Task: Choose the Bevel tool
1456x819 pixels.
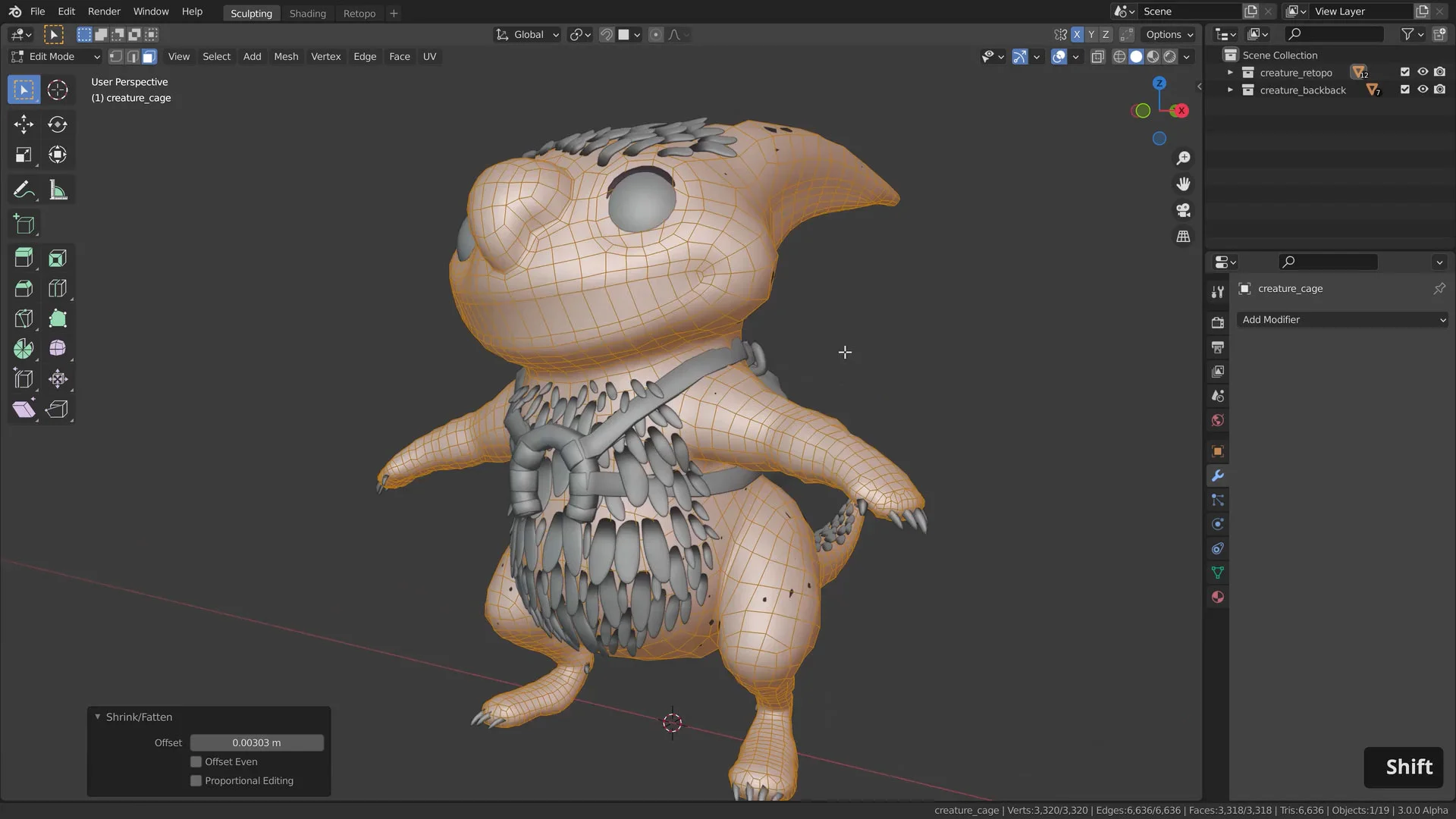Action: (x=24, y=288)
